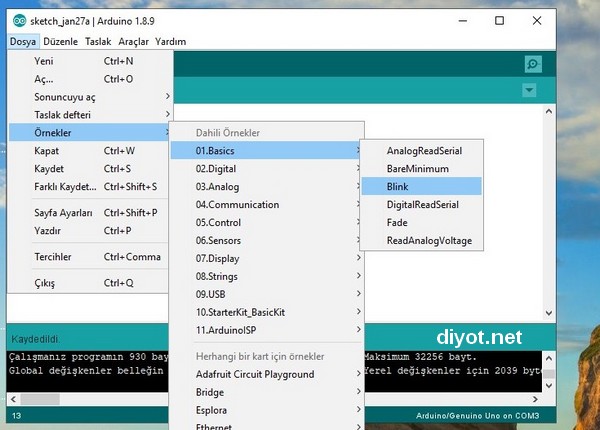Expand the 08.Strings examples submenu
Image resolution: width=600 pixels, height=430 pixels.
(x=267, y=277)
